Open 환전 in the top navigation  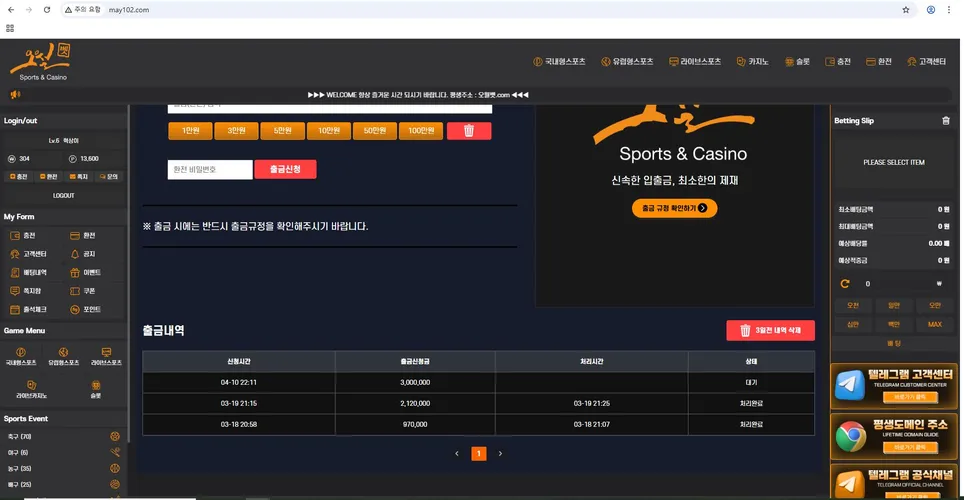tap(879, 62)
